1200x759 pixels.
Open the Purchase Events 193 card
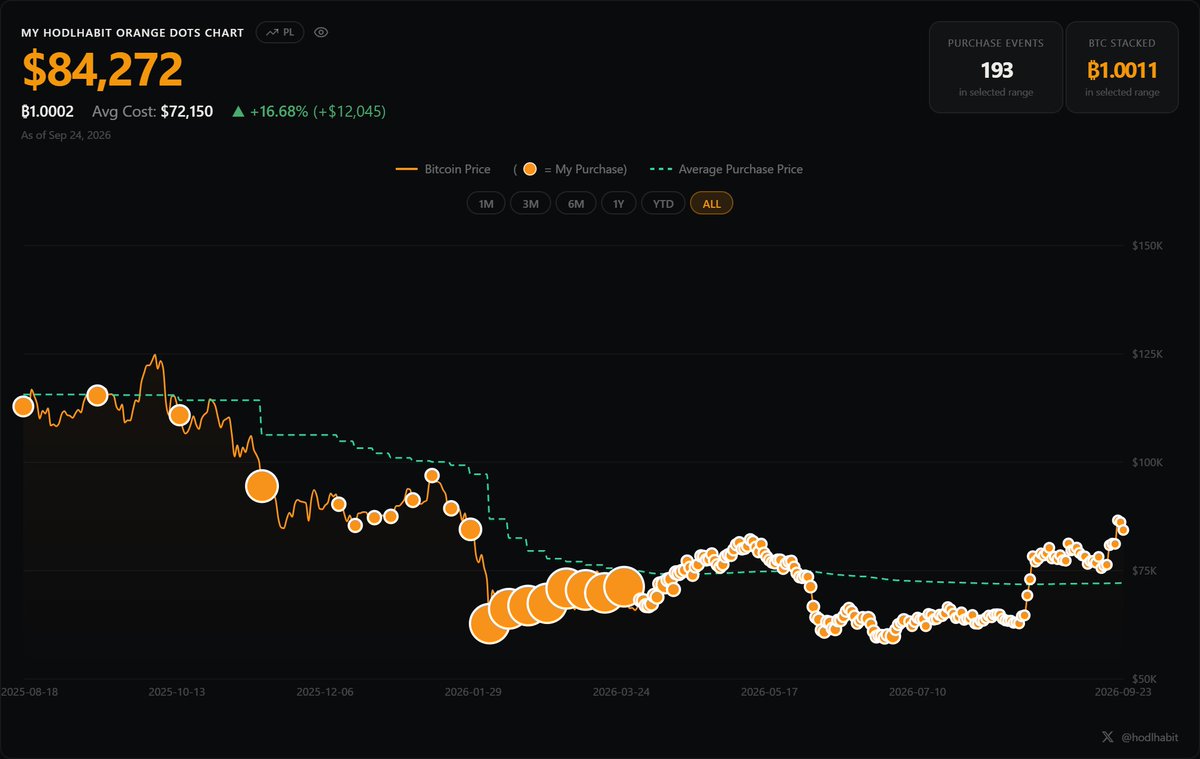(996, 67)
